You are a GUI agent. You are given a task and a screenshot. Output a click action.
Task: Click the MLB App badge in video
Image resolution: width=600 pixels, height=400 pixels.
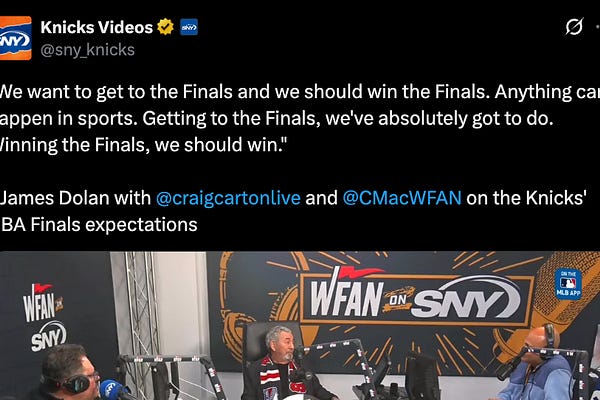coord(568,284)
